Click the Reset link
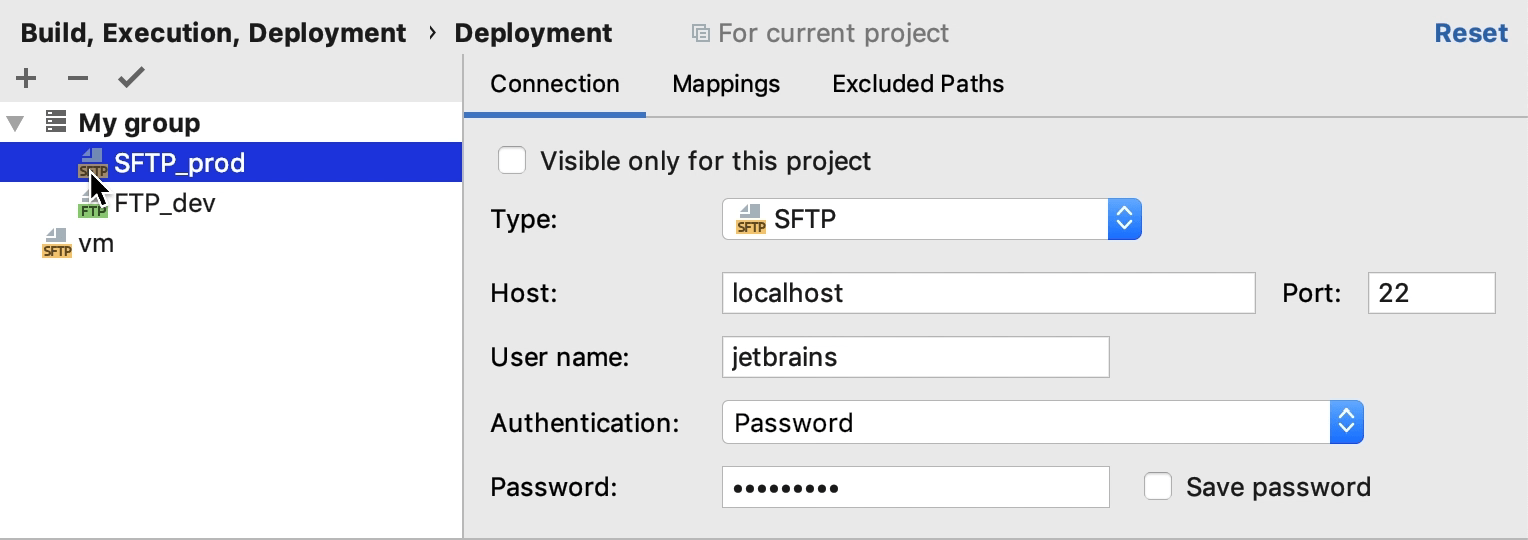Viewport: 1528px width, 540px height. click(1471, 33)
